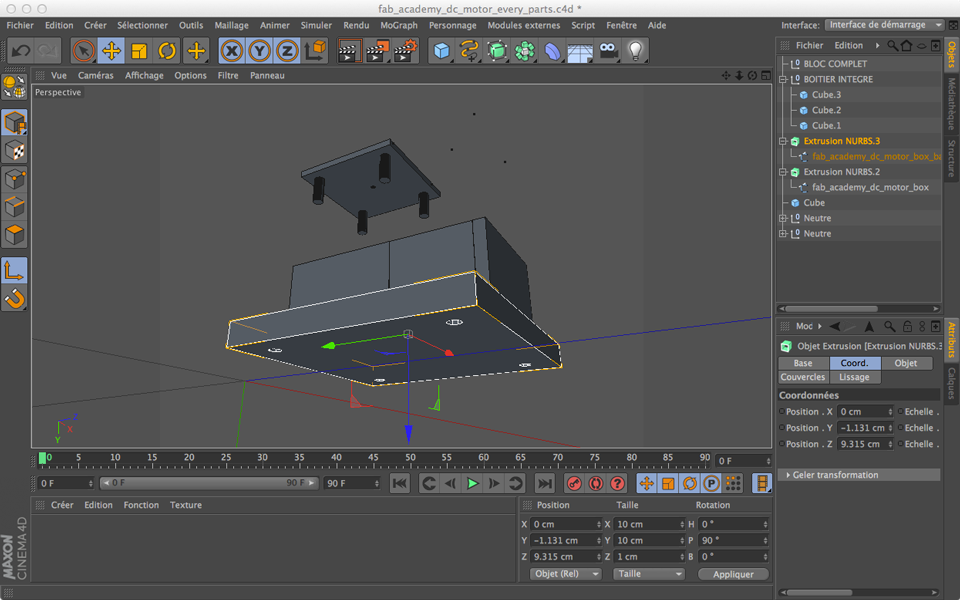Image resolution: width=960 pixels, height=600 pixels.
Task: Open the Maillage menu
Action: pos(231,25)
